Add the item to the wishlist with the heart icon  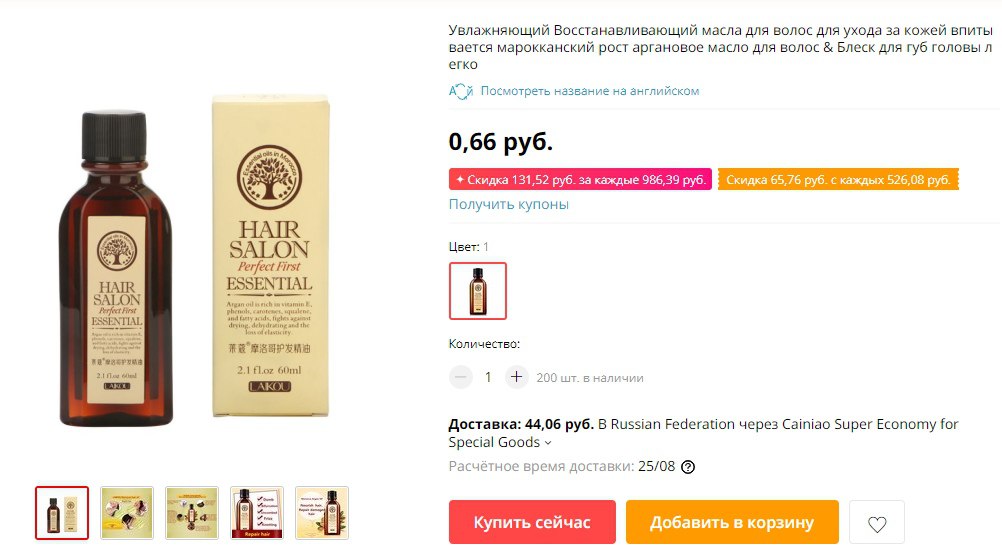877,522
